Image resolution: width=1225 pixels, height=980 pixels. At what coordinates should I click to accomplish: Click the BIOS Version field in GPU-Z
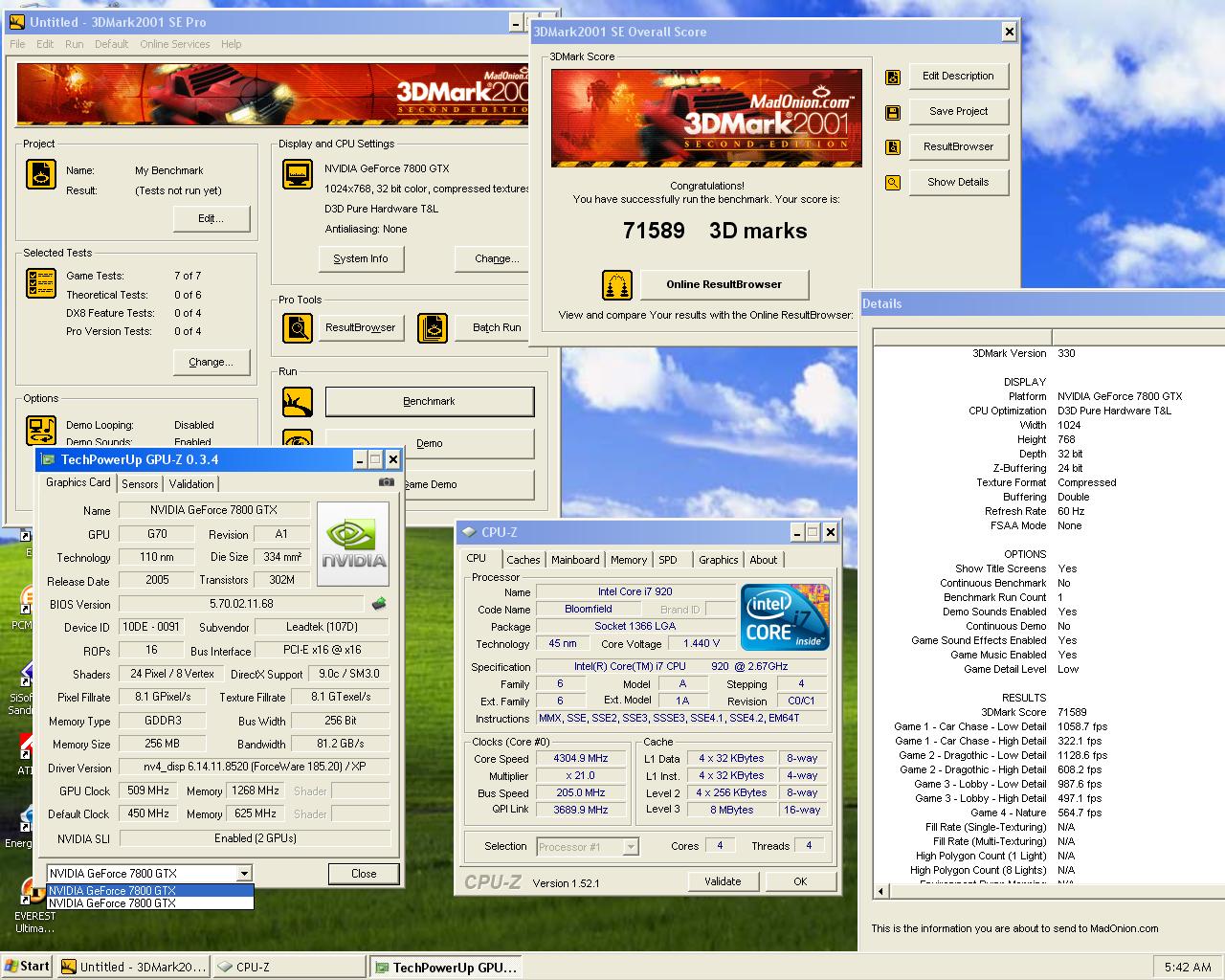pos(241,605)
